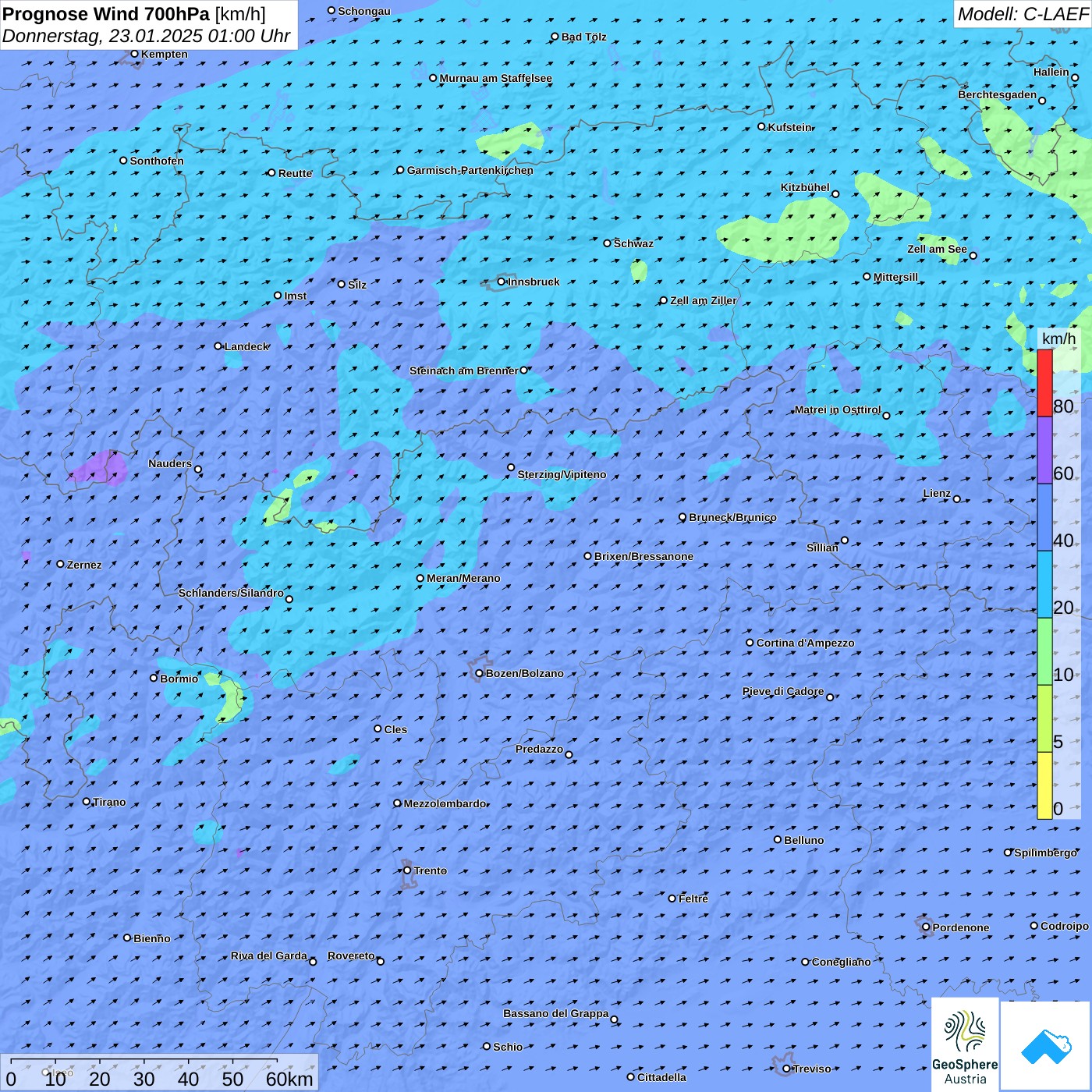Click the yellow 0-5 legend color
1092x1092 pixels.
click(1044, 785)
